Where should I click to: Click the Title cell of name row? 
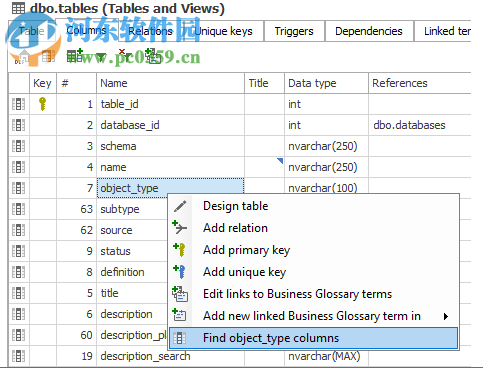[x=264, y=167]
